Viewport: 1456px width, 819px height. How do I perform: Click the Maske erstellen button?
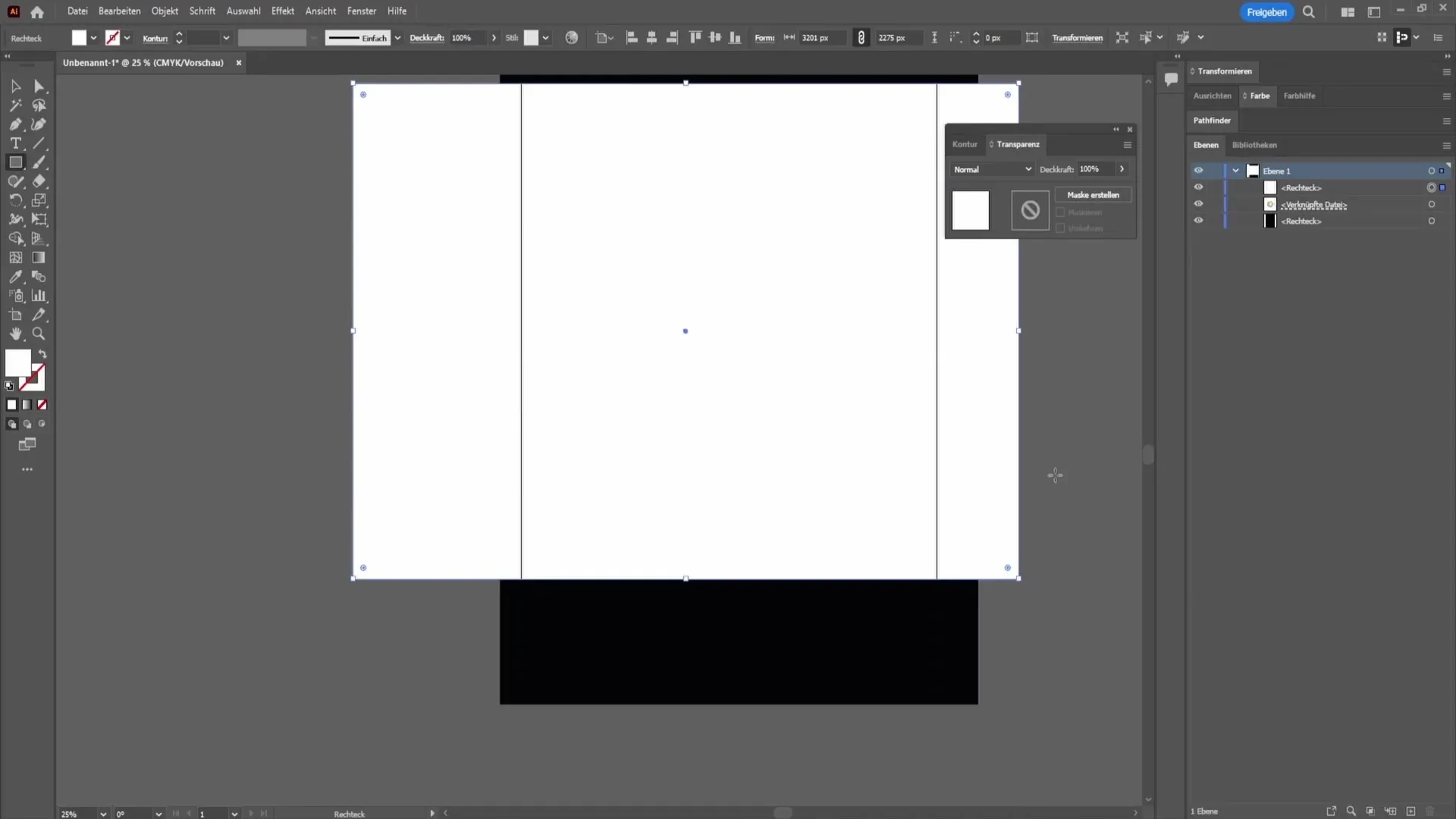click(x=1093, y=195)
